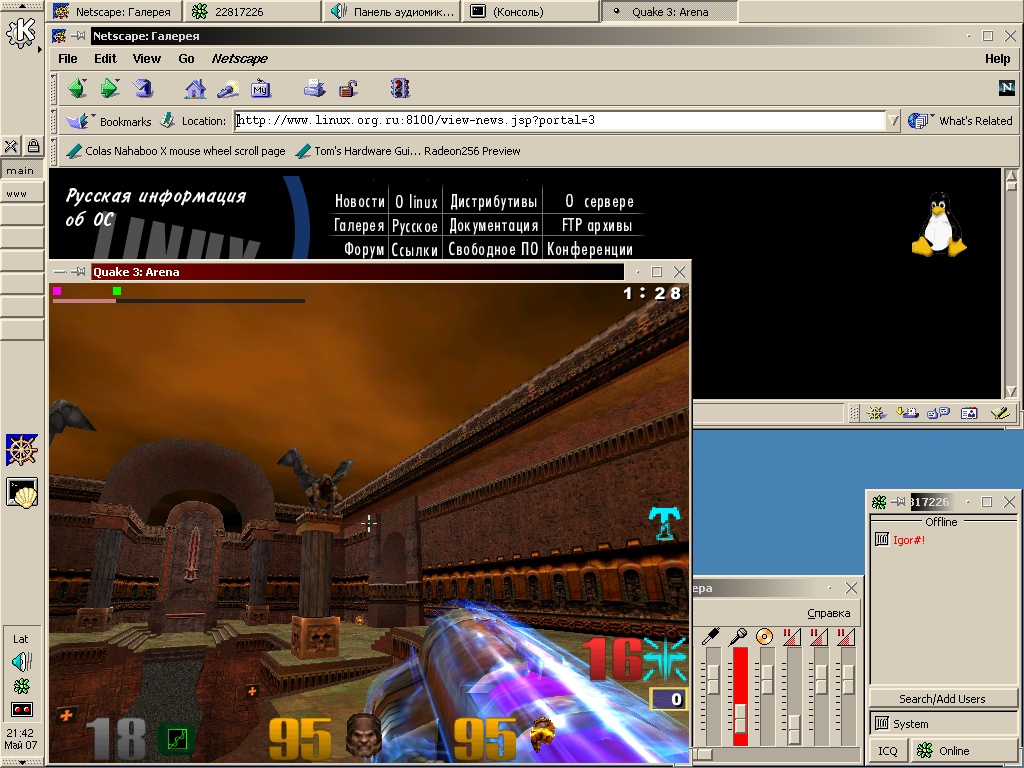Click Netscape N logo throbber
Viewport: 1024px width, 768px height.
[x=1006, y=88]
